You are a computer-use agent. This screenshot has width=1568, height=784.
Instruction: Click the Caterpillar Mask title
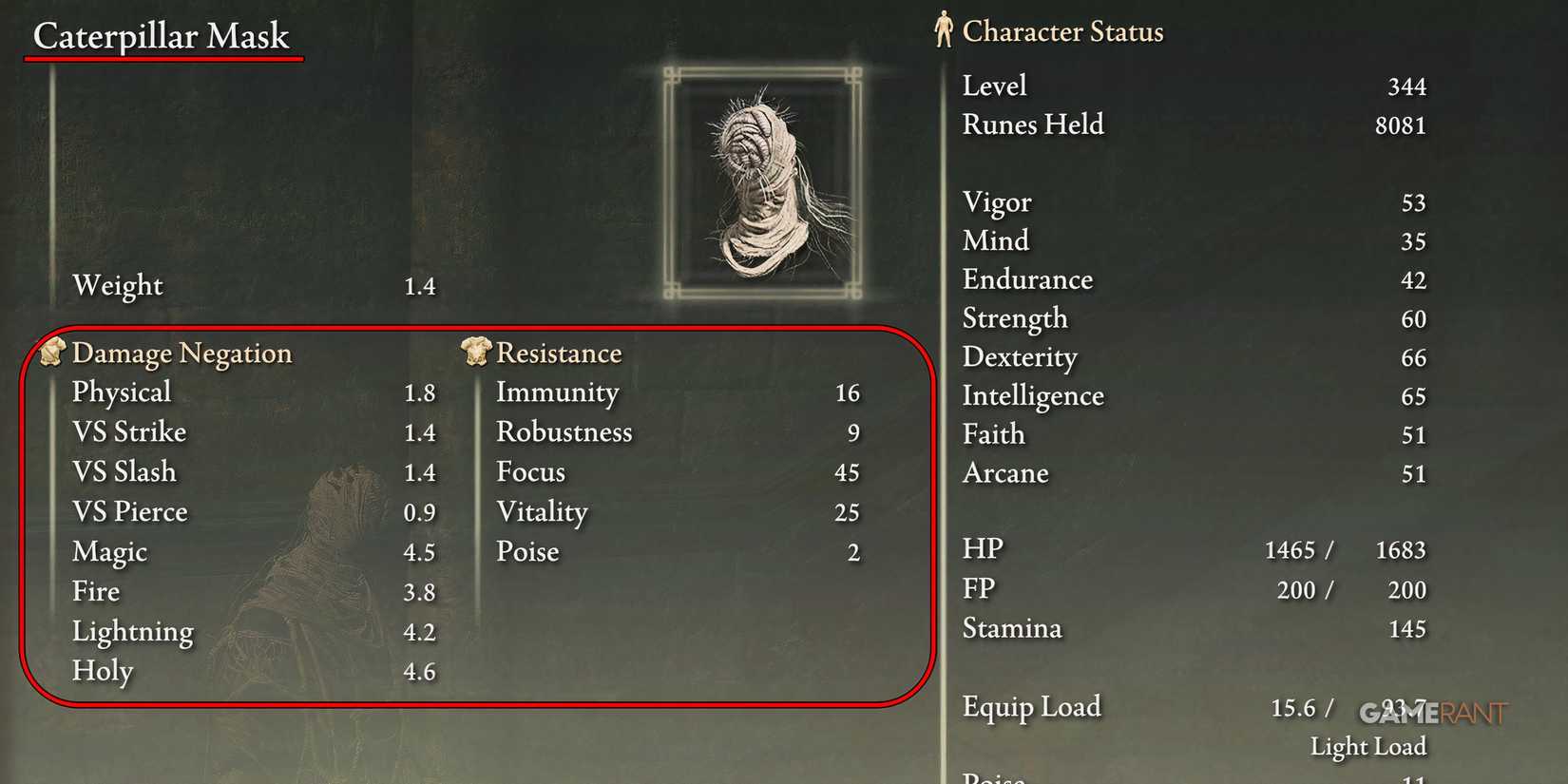(x=161, y=36)
